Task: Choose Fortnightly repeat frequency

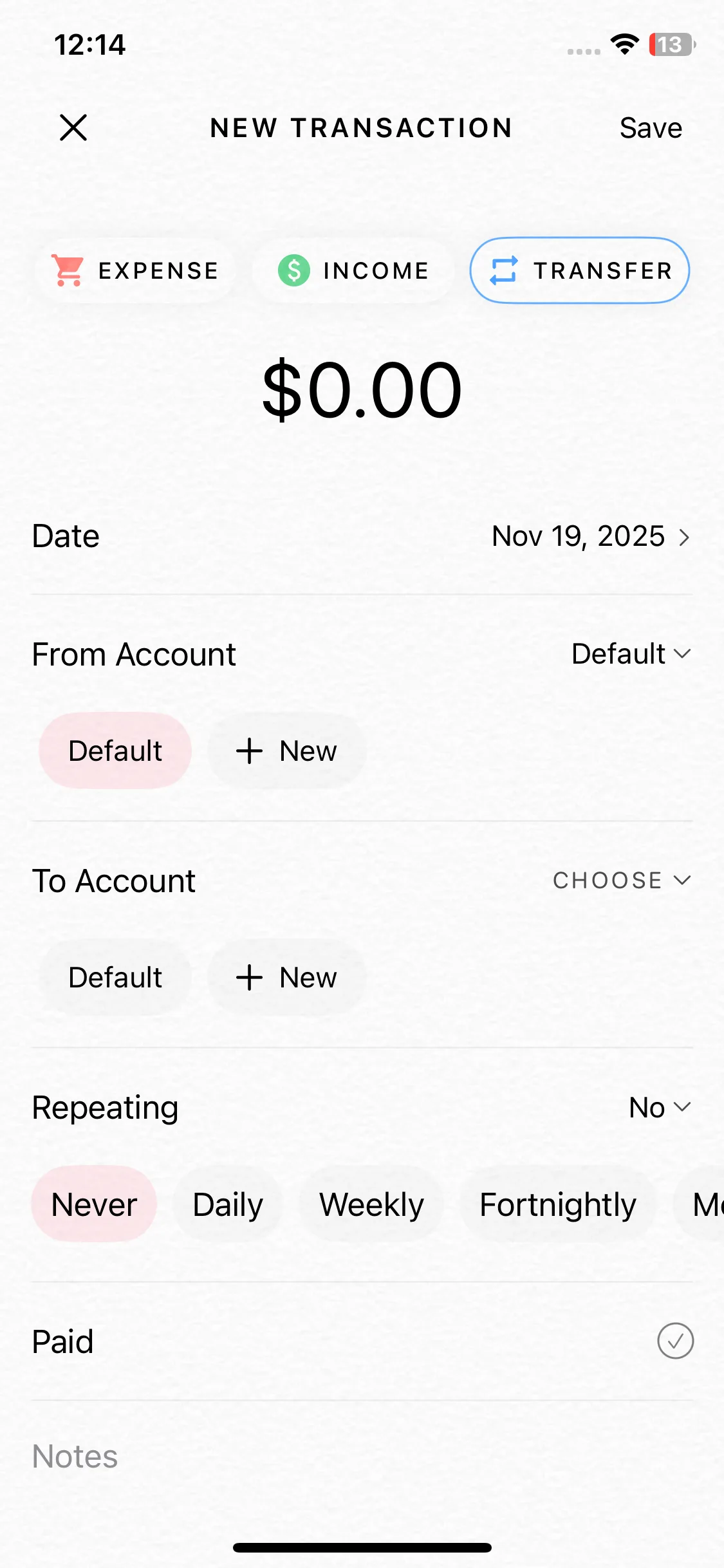Action: click(557, 1204)
